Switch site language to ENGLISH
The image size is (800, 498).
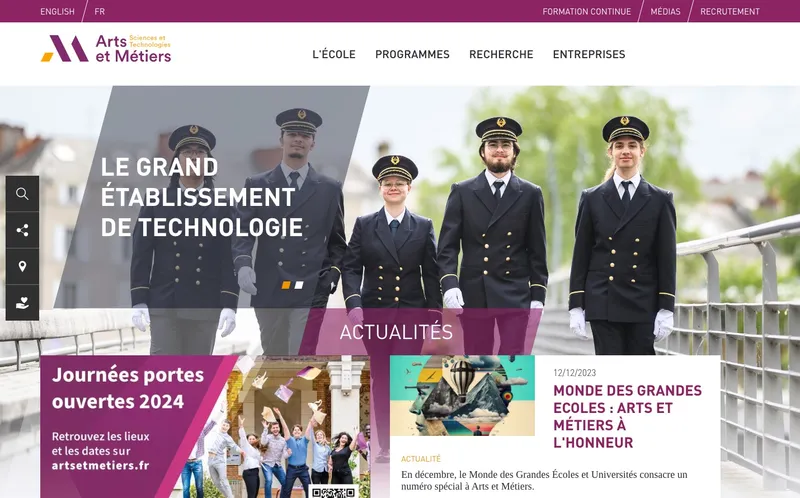(57, 11)
